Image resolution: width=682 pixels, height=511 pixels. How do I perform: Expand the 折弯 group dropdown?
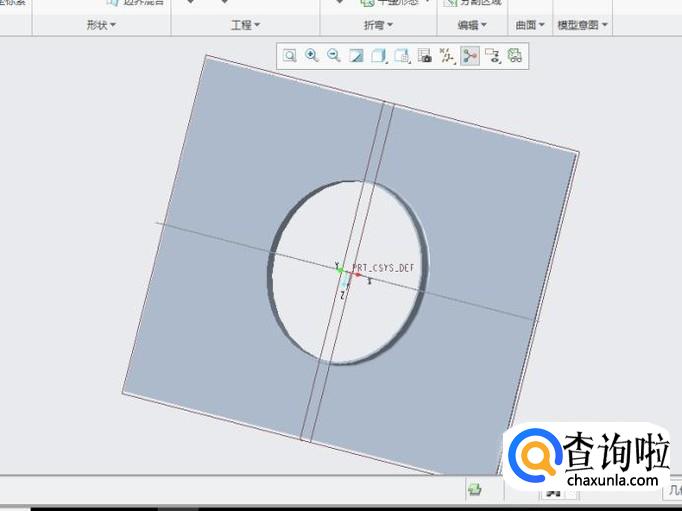tap(377, 24)
